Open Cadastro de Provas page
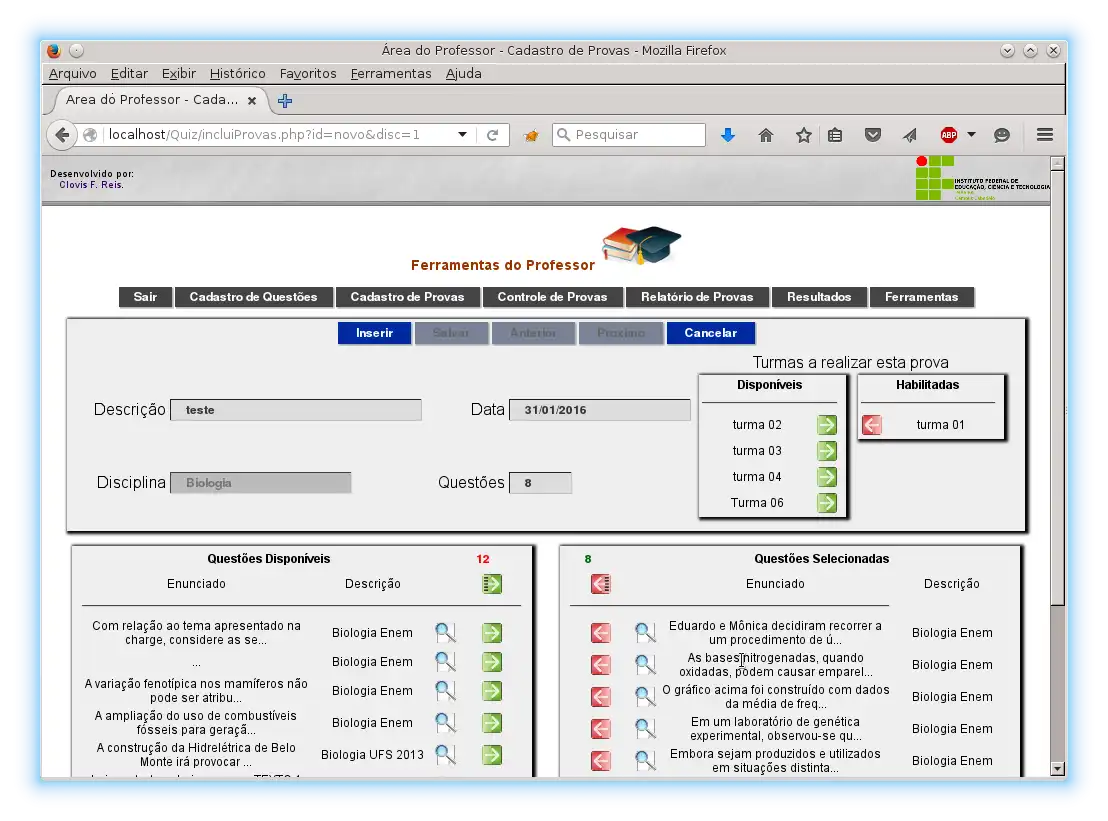This screenshot has width=1108, height=821. [408, 297]
